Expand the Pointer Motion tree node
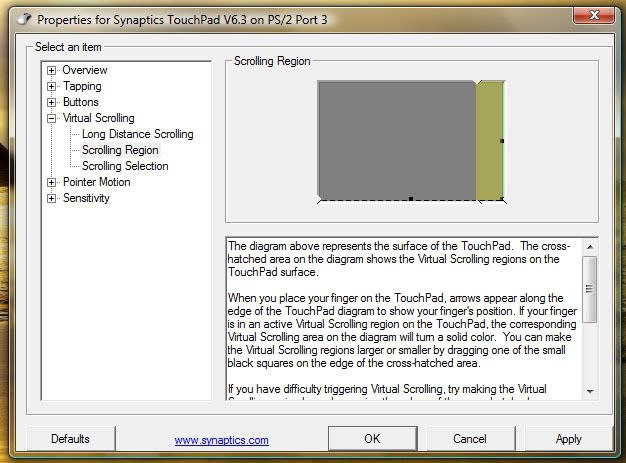The image size is (626, 463). pyautogui.click(x=51, y=182)
